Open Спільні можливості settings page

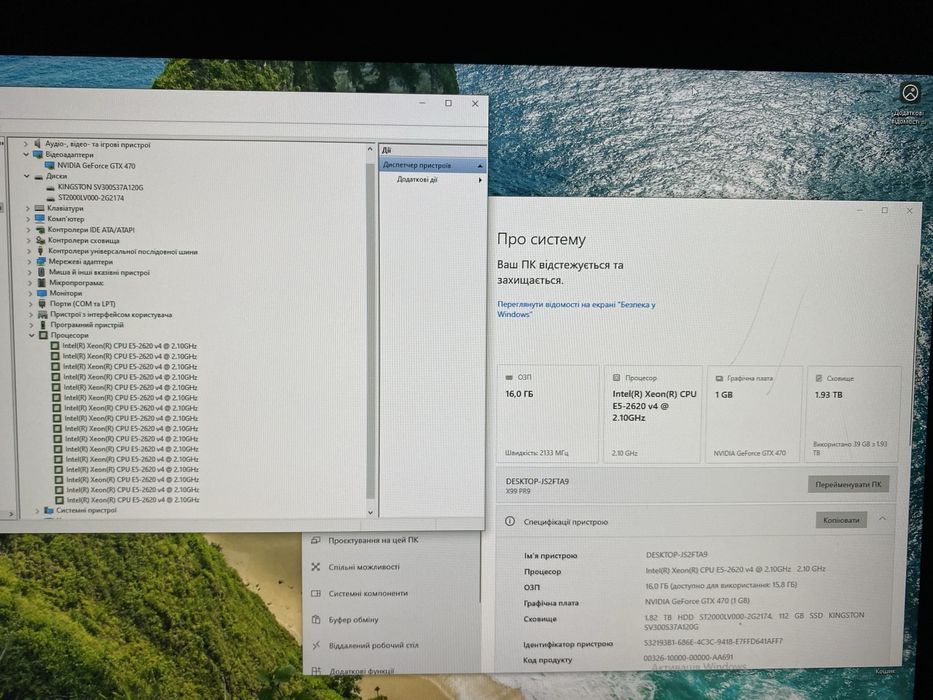[365, 567]
